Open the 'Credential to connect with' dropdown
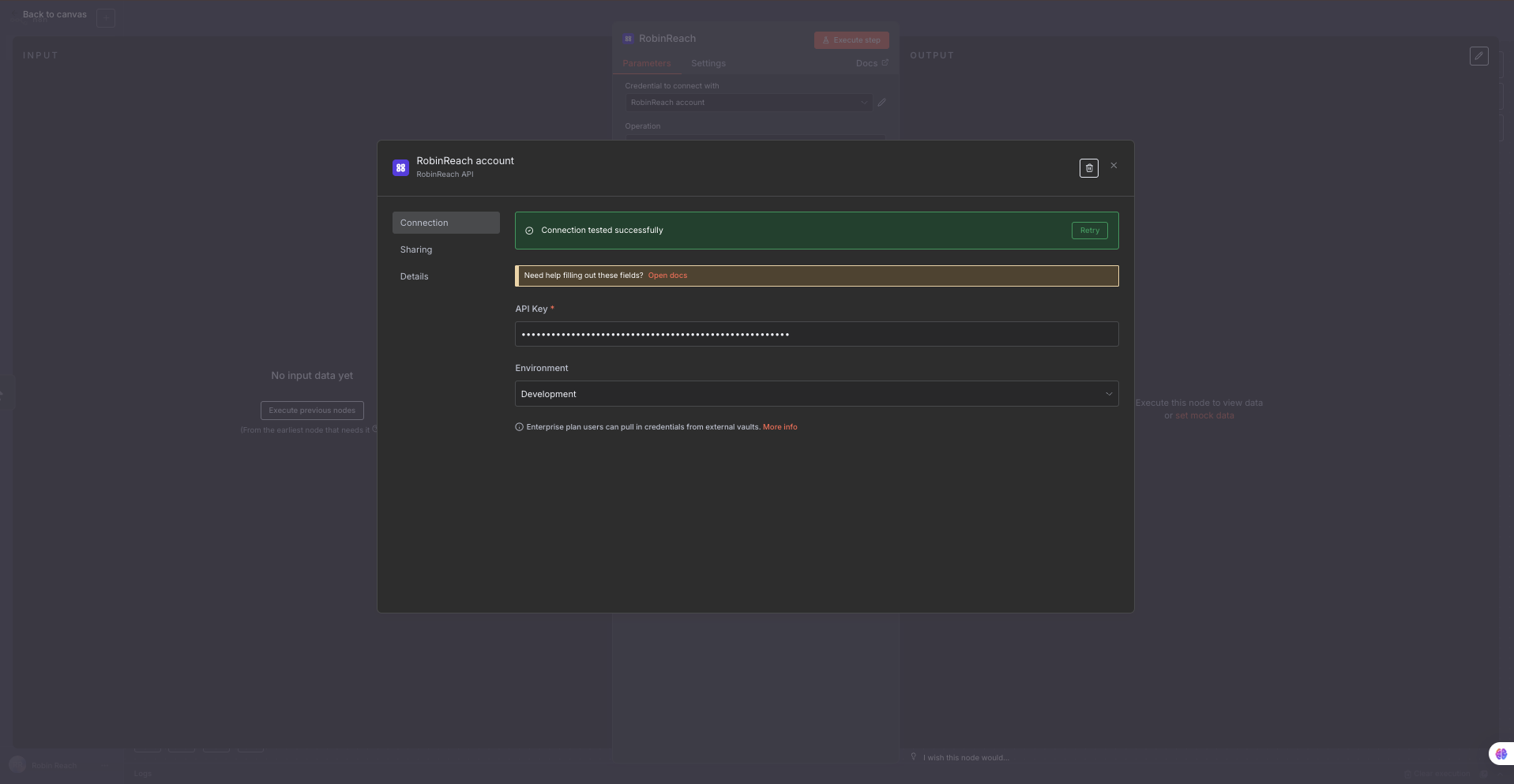This screenshot has width=1514, height=784. pos(749,103)
